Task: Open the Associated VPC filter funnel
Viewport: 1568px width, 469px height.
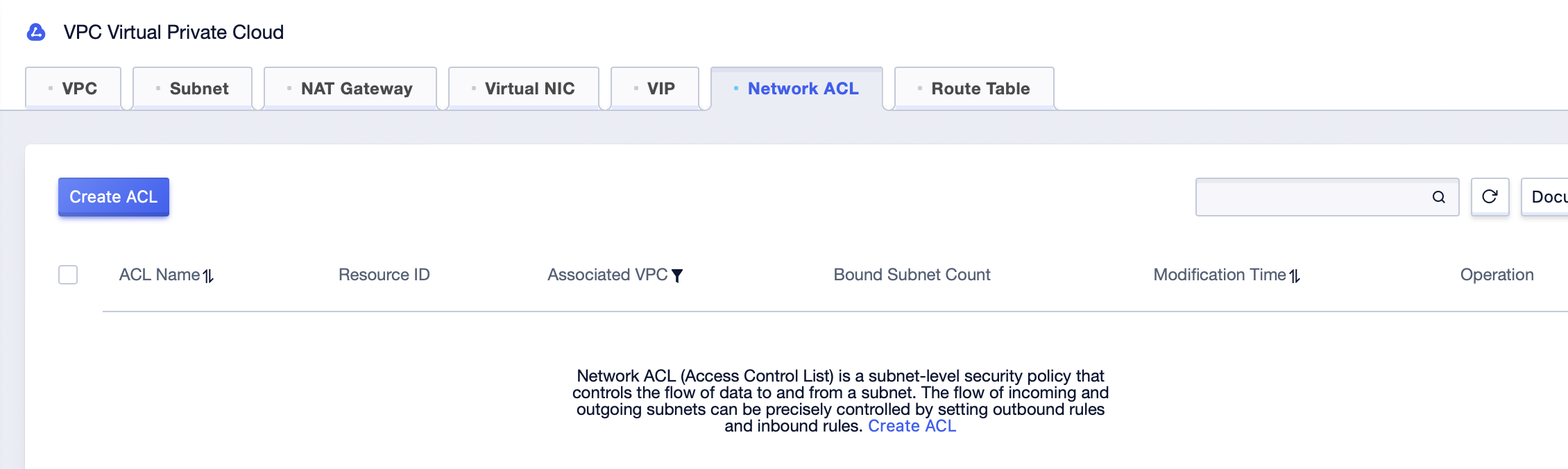Action: pyautogui.click(x=678, y=276)
